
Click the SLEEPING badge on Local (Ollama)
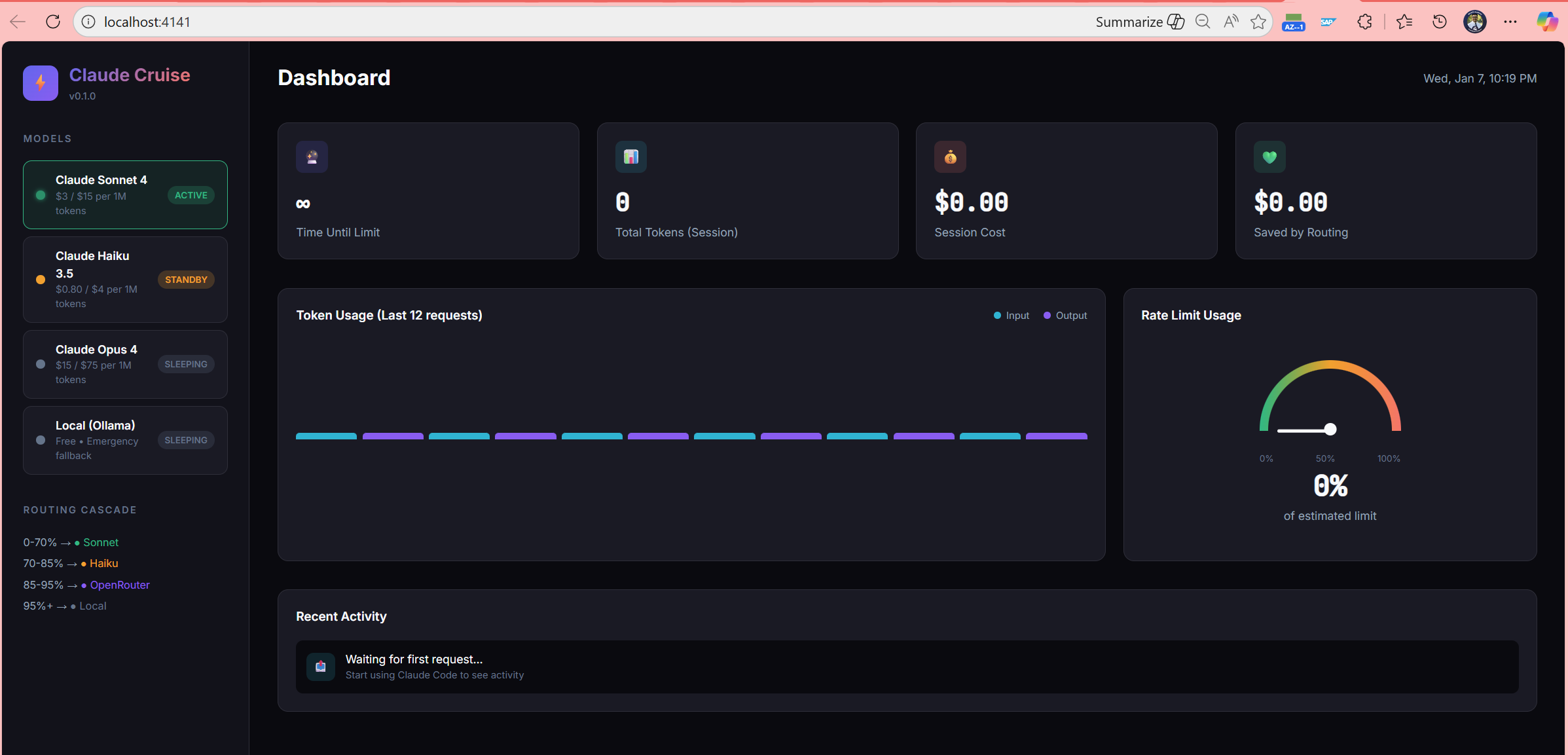coord(186,440)
